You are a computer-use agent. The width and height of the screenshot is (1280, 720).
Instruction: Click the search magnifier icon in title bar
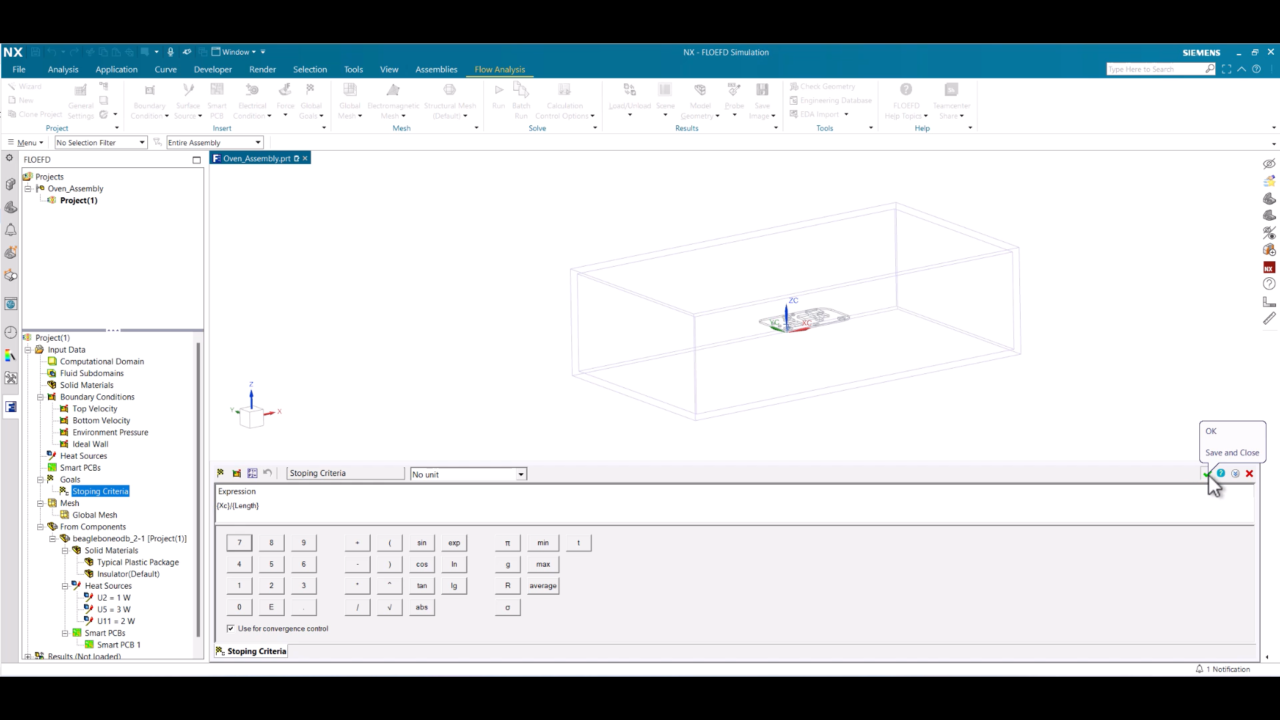coord(1209,69)
